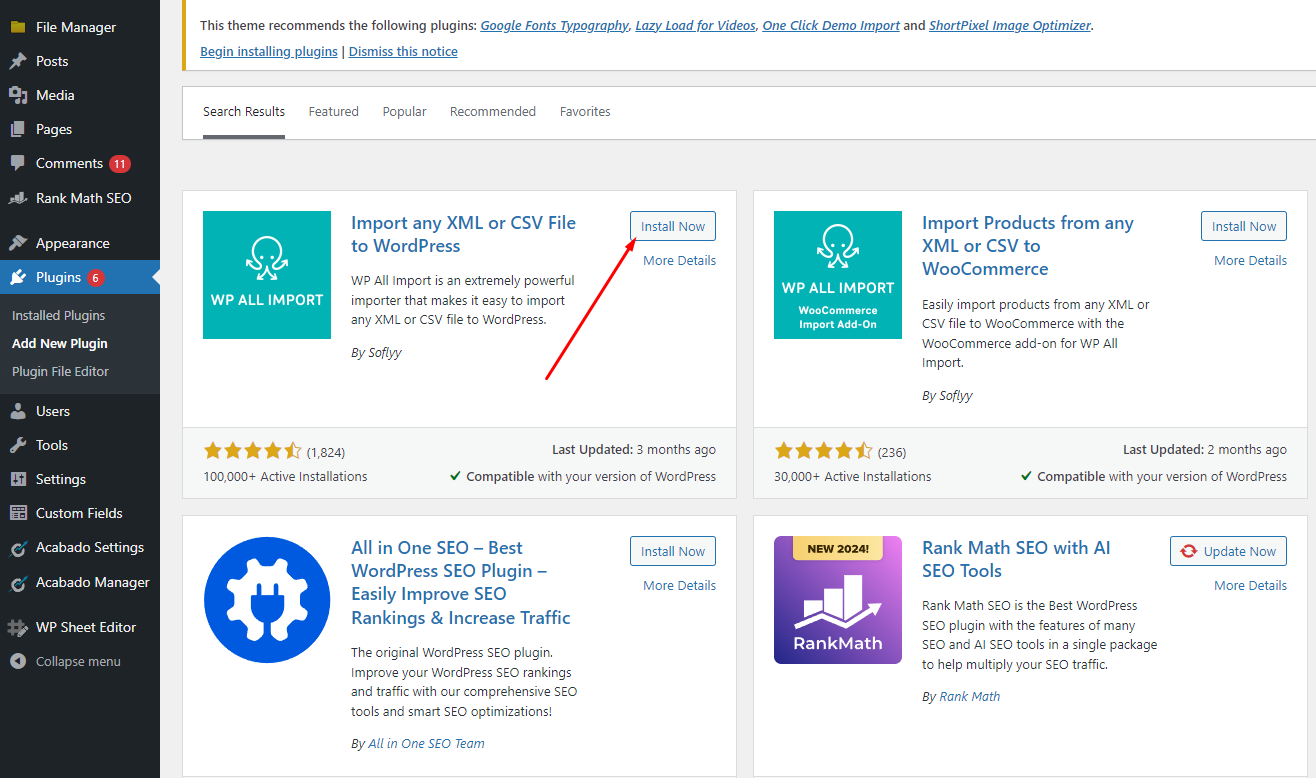Viewport: 1316px width, 778px height.
Task: Switch to the Favorites tab
Action: [585, 111]
